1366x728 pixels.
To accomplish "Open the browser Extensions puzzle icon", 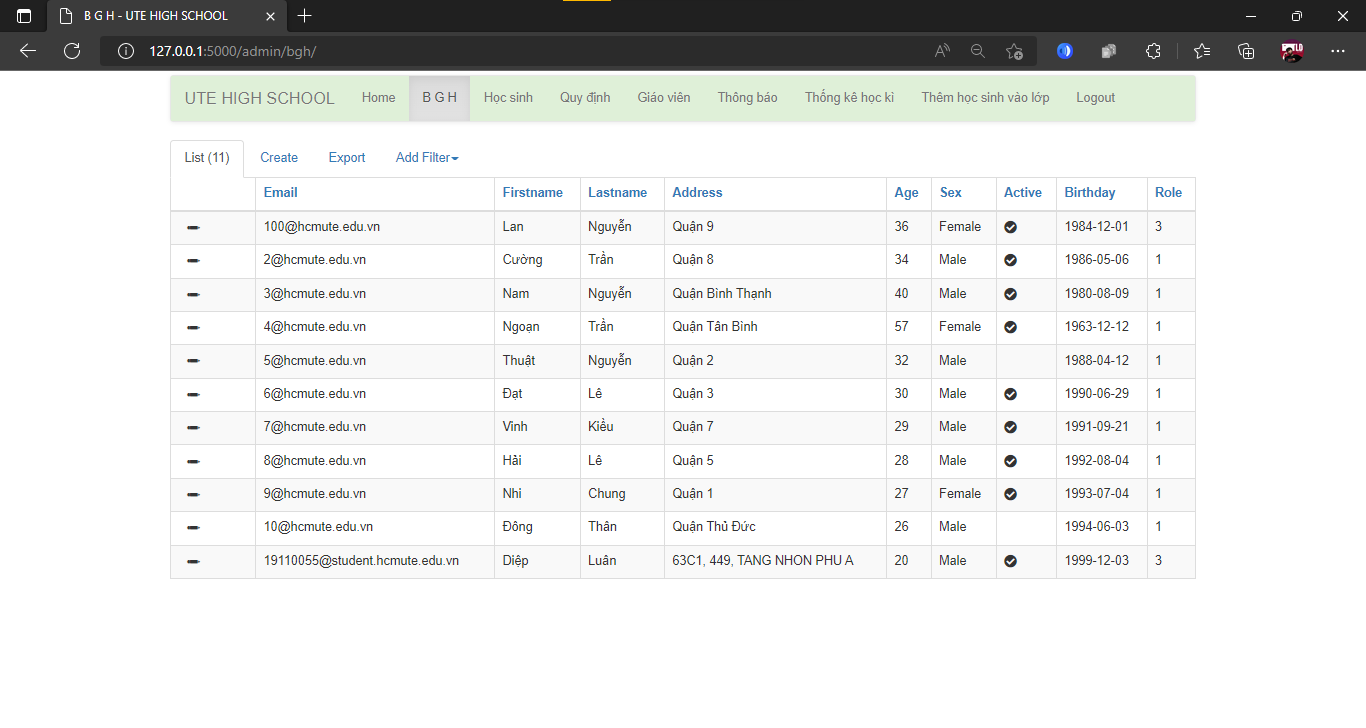I will pyautogui.click(x=1153, y=51).
